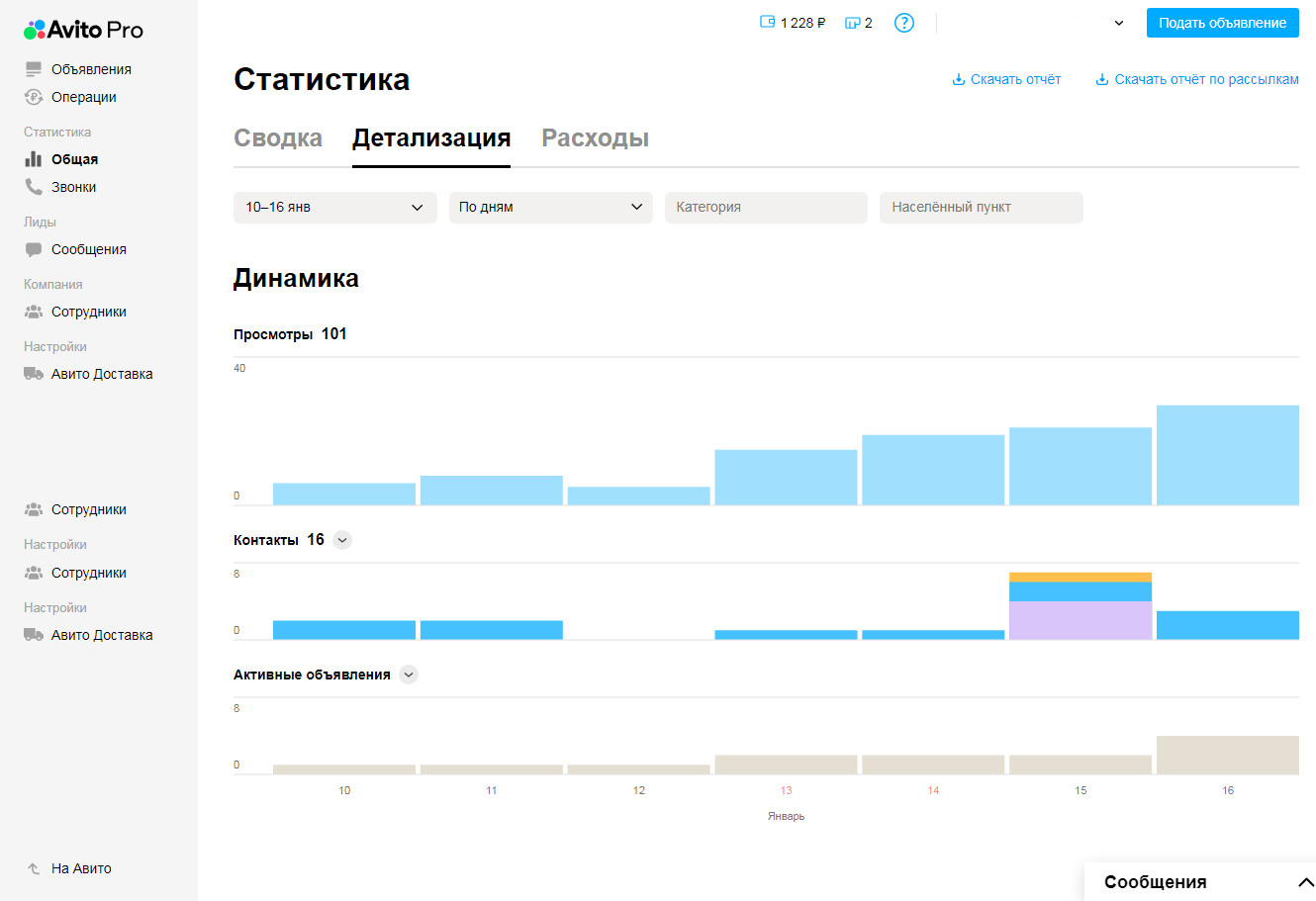
Task: Click the Январь axis label
Action: [786, 817]
